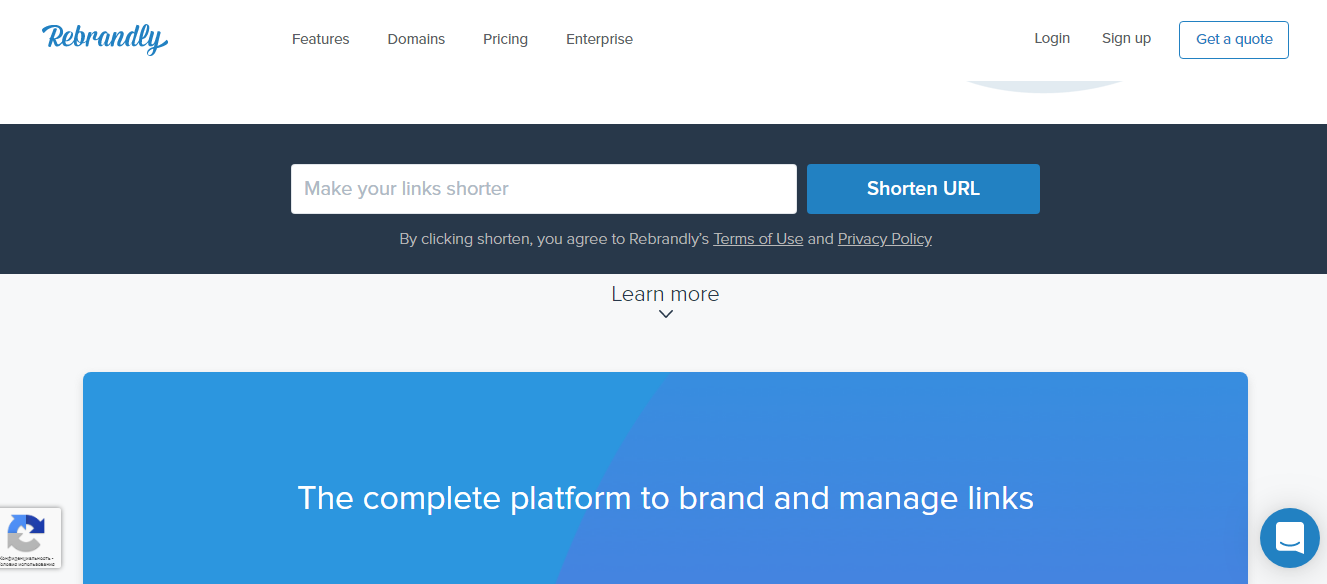1327x584 pixels.
Task: Open the Pricing page
Action: (505, 39)
